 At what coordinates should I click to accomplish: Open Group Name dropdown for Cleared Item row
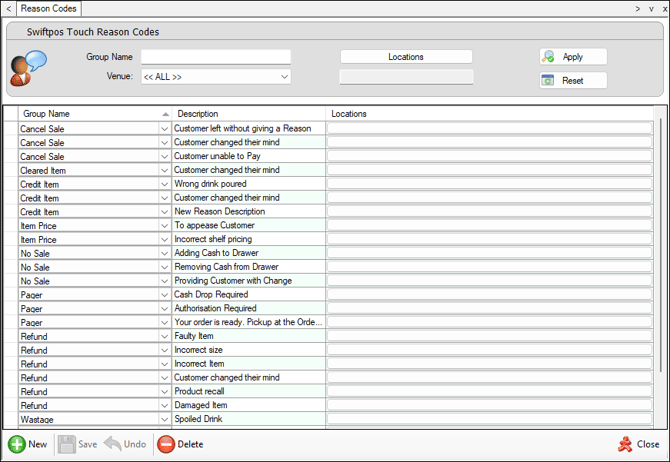click(165, 171)
